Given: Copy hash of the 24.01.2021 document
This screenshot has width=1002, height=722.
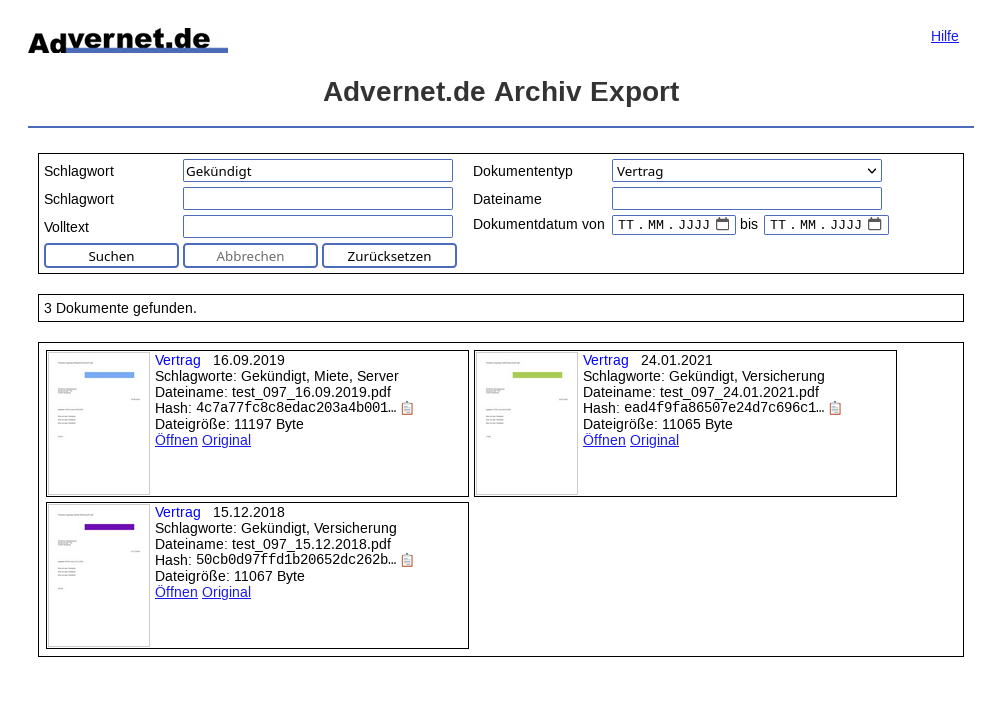Looking at the screenshot, I should click(835, 408).
